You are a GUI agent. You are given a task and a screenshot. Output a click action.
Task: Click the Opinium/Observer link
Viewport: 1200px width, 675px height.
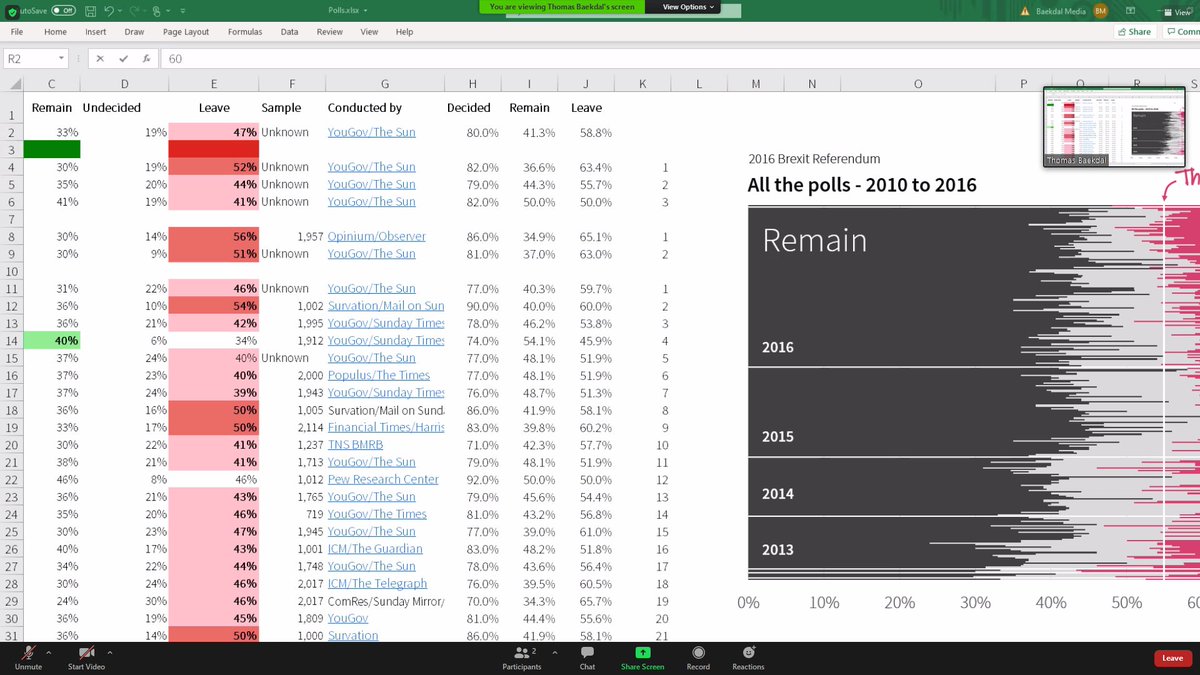point(376,236)
